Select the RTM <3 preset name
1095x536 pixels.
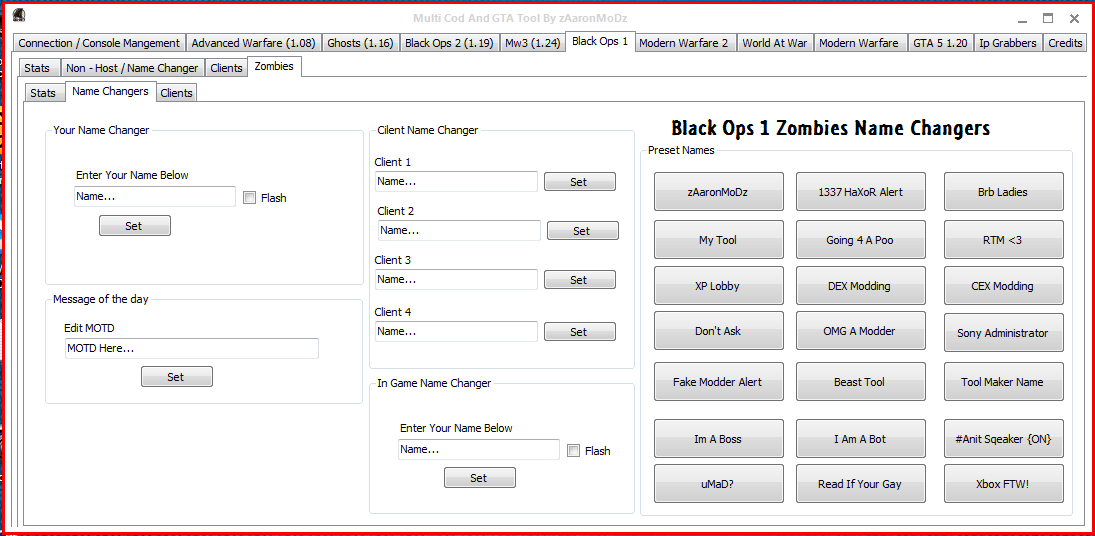click(1003, 239)
